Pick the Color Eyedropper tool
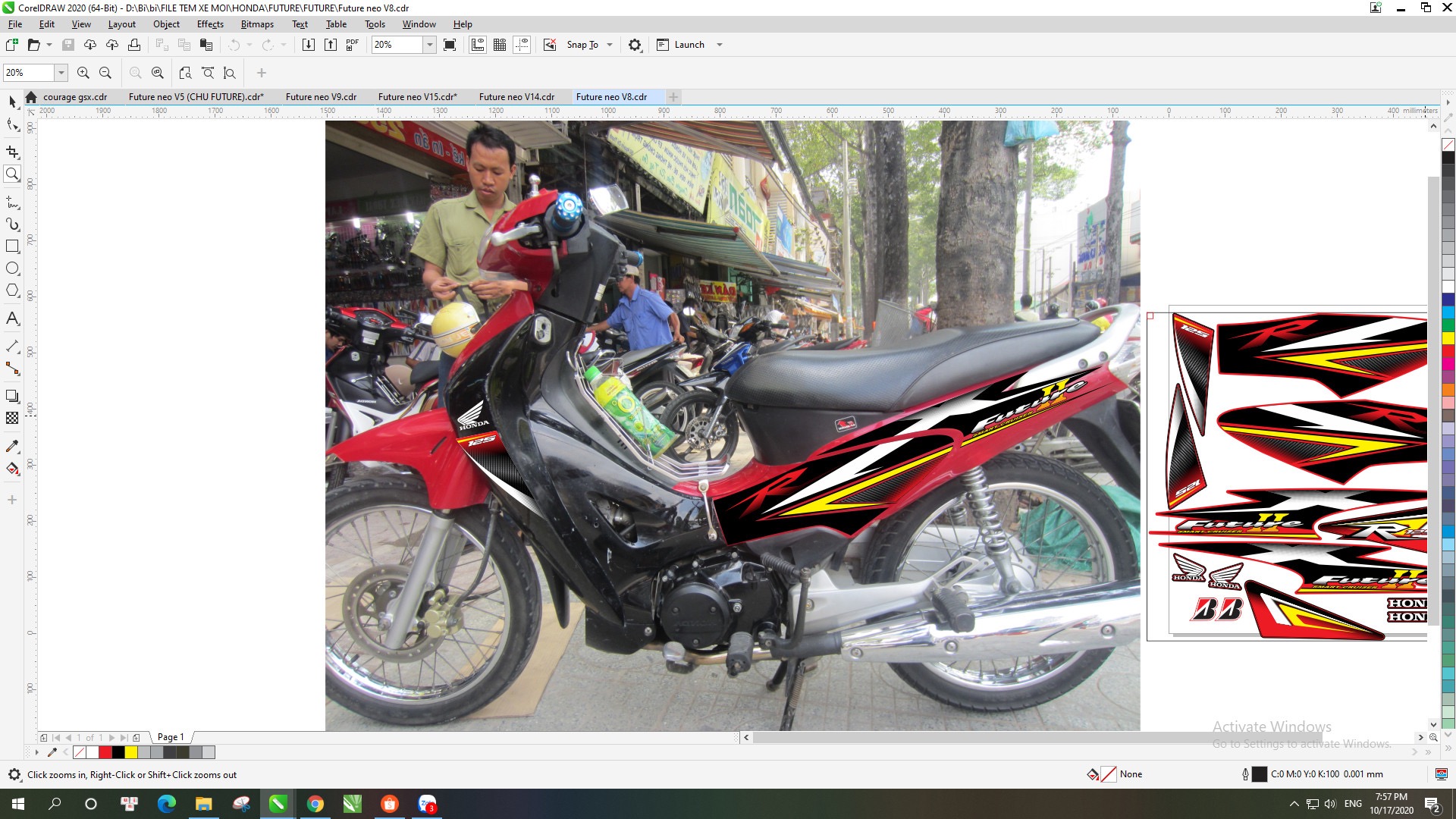The width and height of the screenshot is (1456, 819). (x=12, y=446)
